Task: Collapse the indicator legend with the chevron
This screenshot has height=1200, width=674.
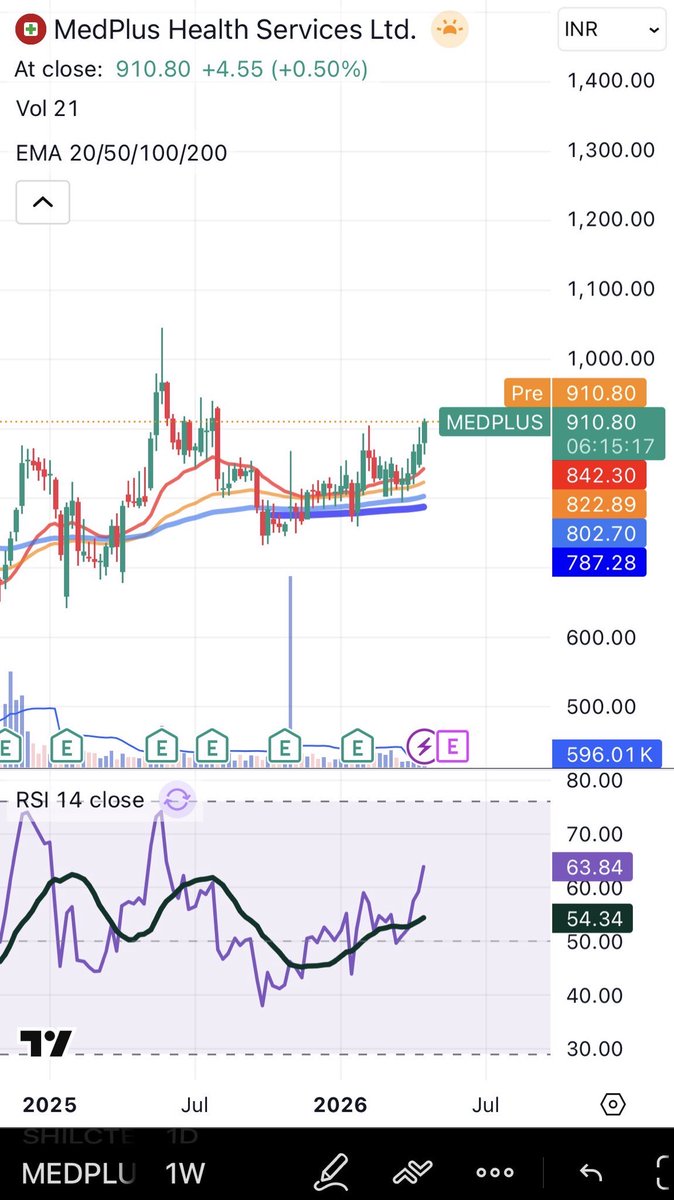Action: (42, 202)
